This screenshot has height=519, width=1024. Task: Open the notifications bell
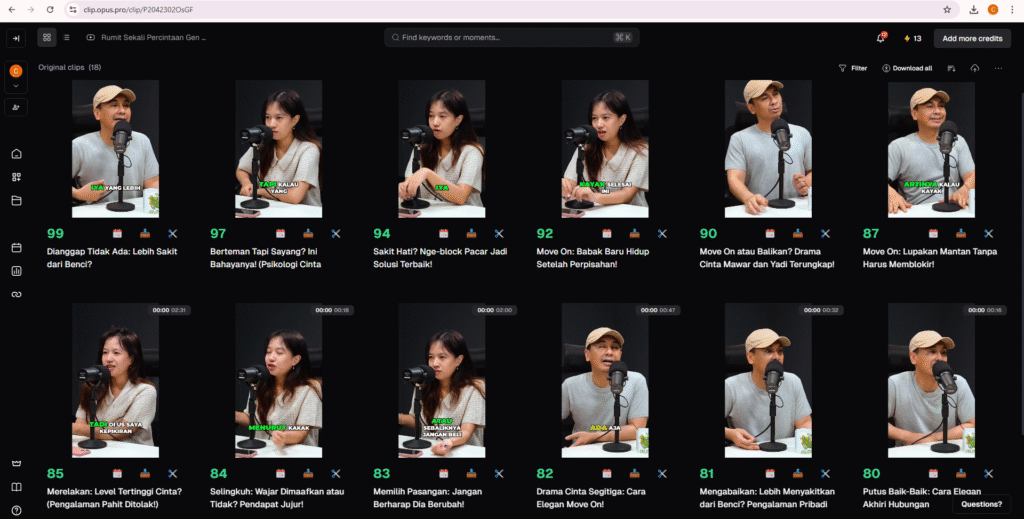pos(881,38)
